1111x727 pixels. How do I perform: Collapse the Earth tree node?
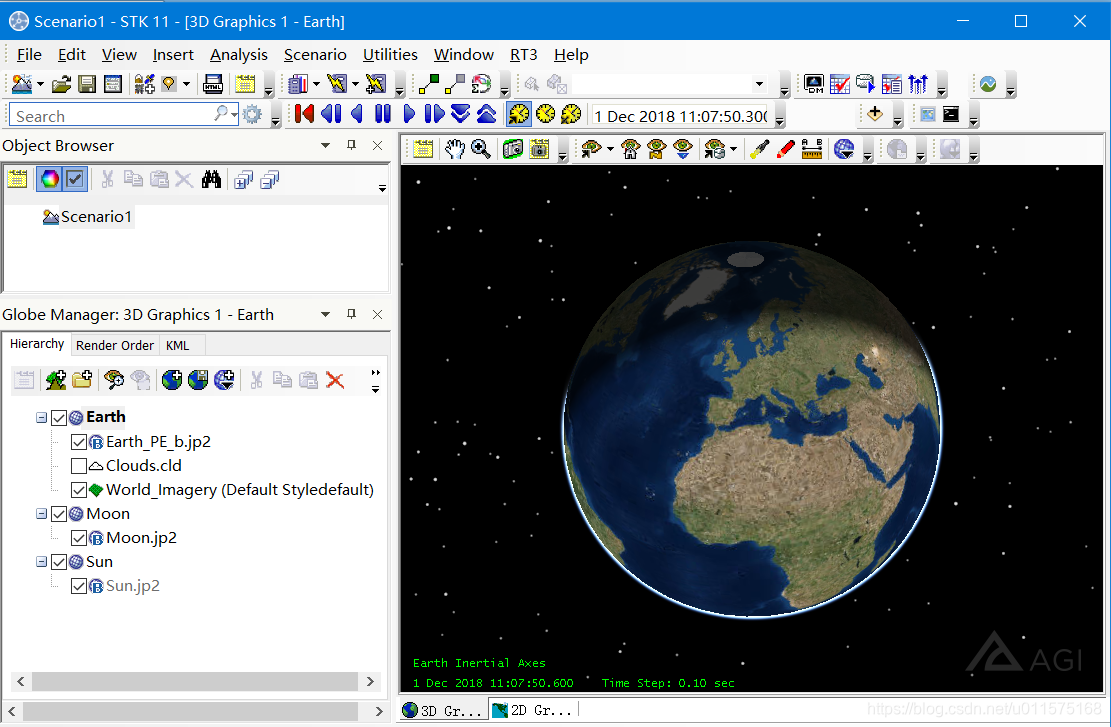coord(41,417)
